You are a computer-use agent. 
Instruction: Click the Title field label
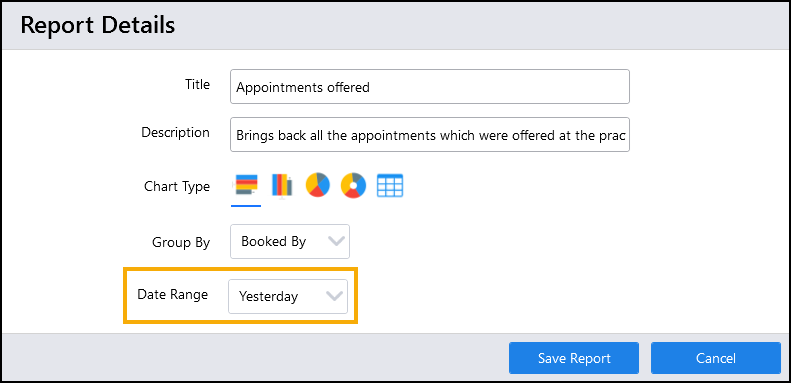coord(197,84)
